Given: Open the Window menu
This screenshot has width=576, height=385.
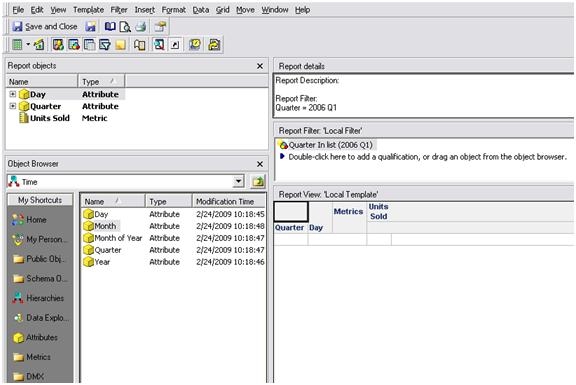Looking at the screenshot, I should 275,10.
